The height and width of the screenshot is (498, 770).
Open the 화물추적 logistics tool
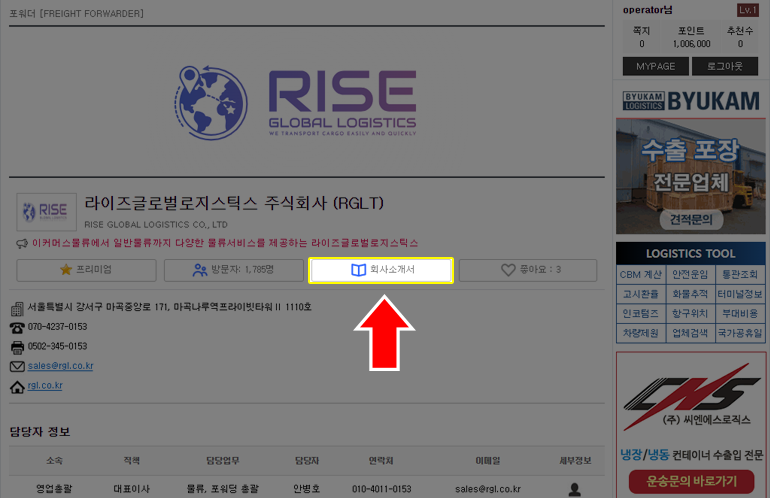pyautogui.click(x=690, y=294)
